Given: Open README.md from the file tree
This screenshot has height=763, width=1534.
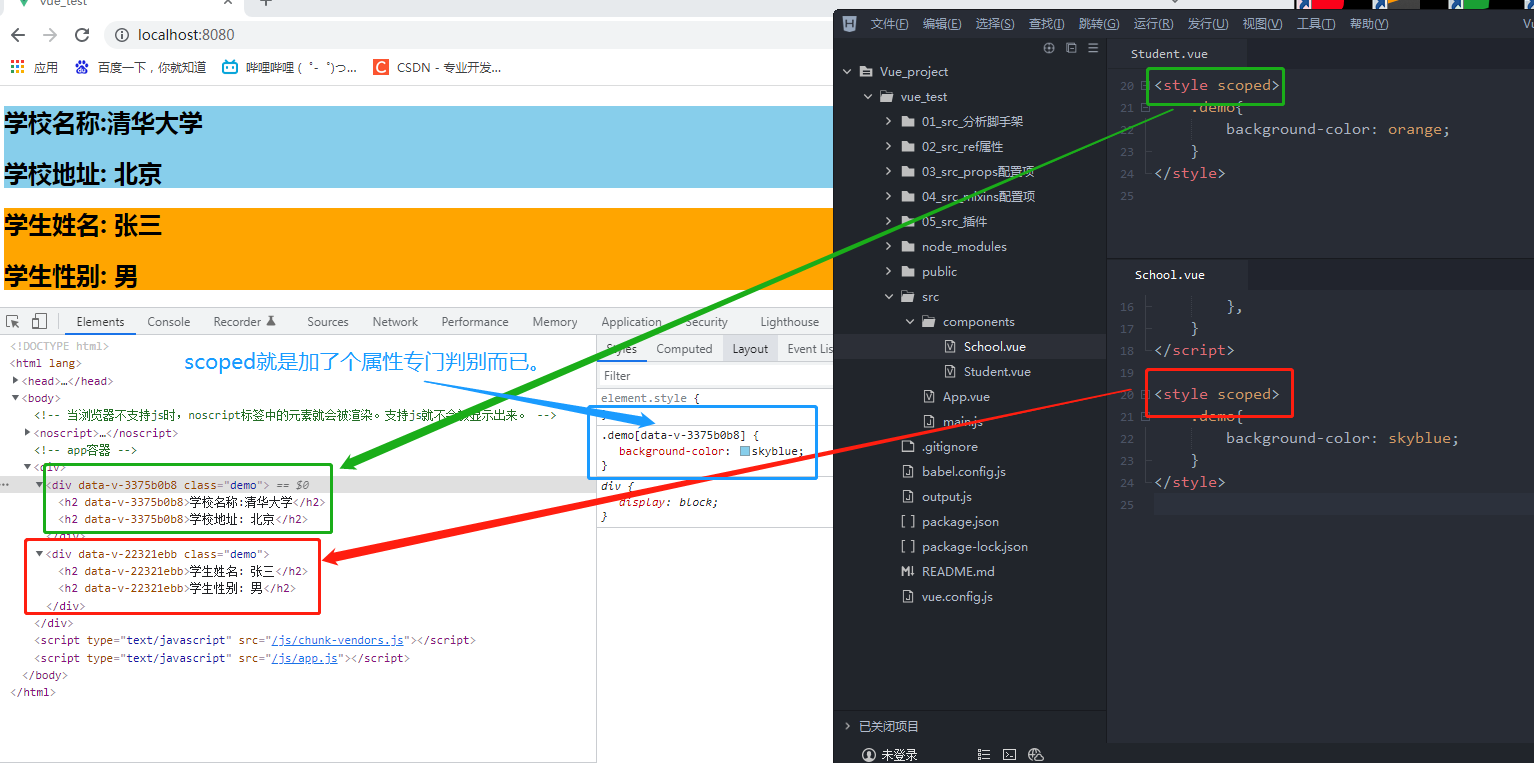Looking at the screenshot, I should (958, 572).
